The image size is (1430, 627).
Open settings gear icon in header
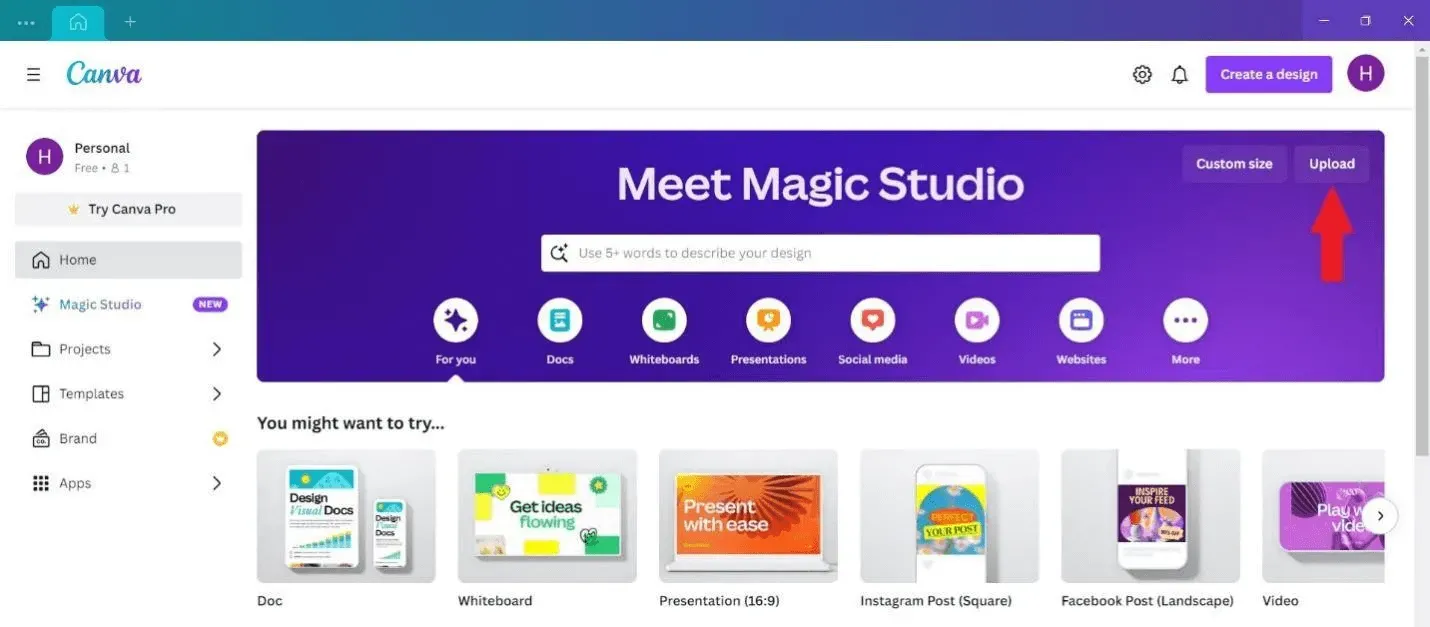(x=1142, y=74)
